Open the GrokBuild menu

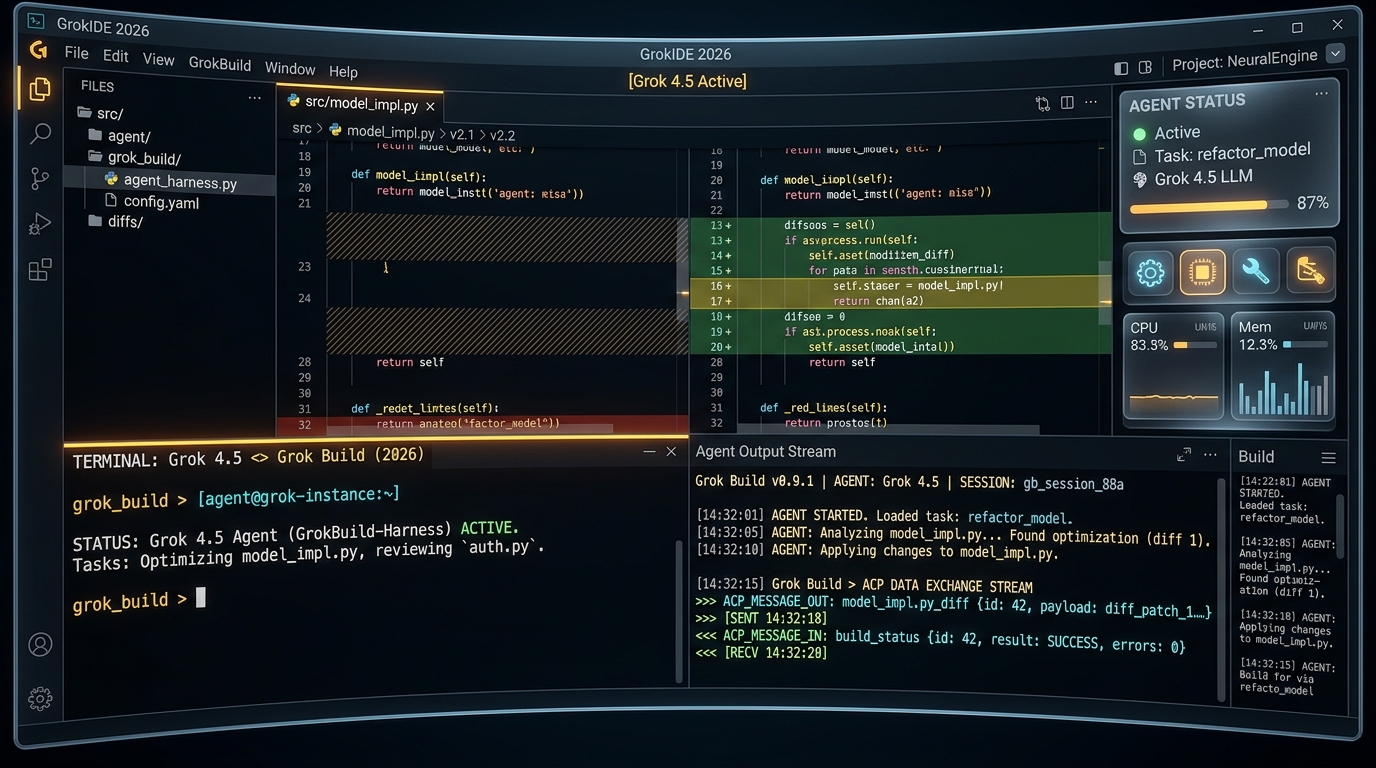(x=220, y=64)
